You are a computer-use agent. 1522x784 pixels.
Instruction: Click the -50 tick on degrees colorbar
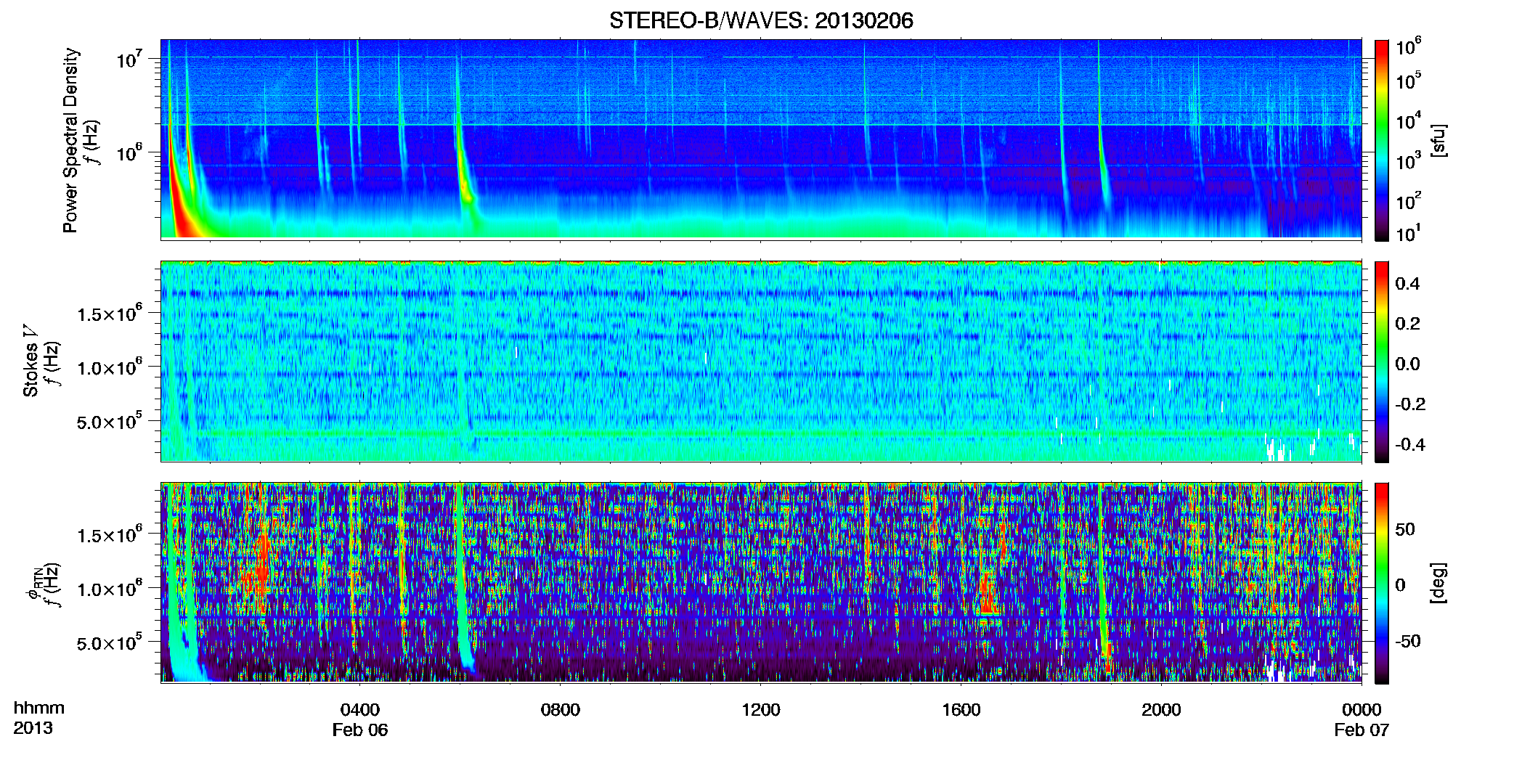[x=1408, y=641]
